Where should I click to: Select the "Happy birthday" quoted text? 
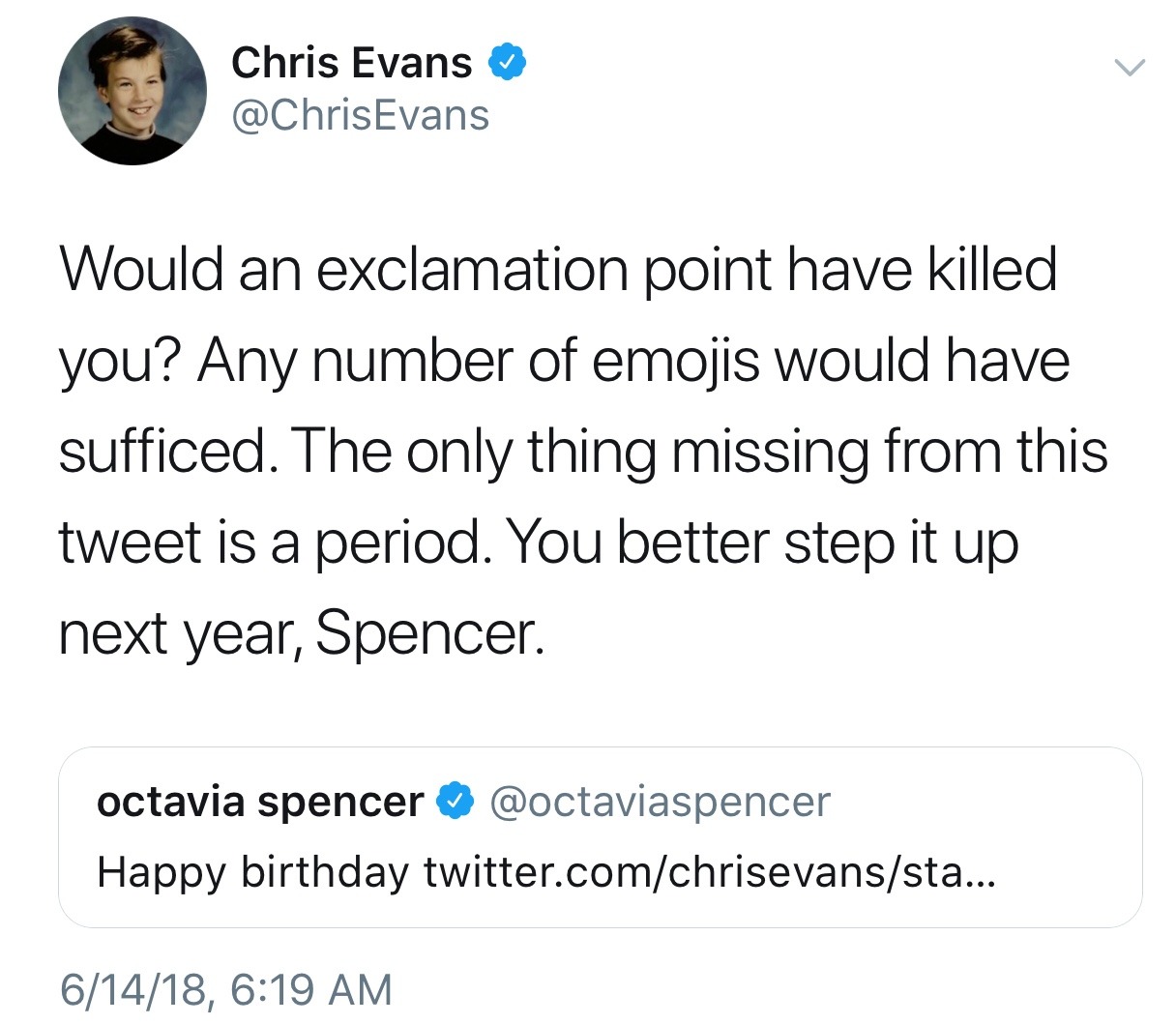tap(253, 873)
